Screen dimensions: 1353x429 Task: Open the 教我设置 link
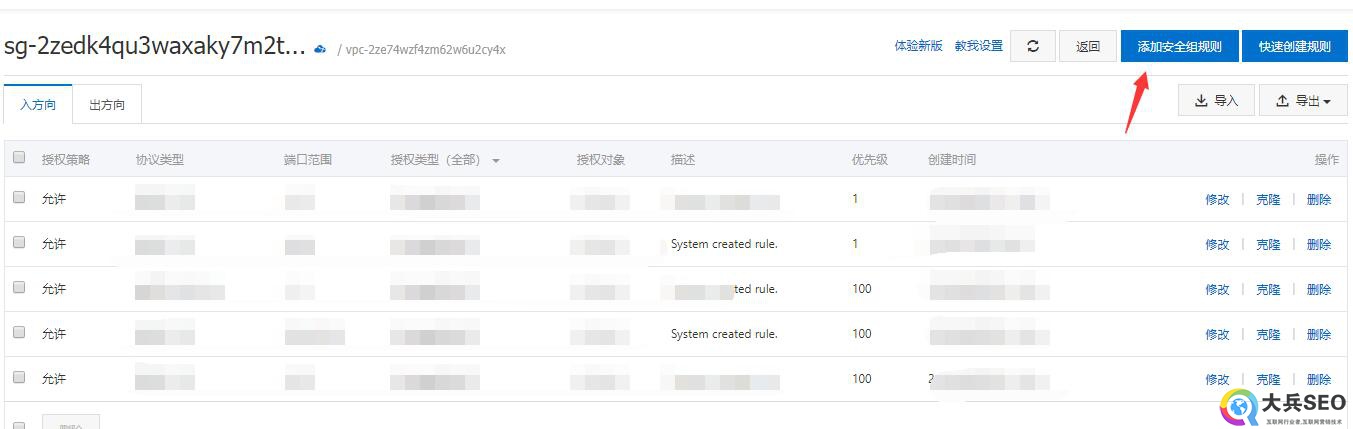pos(978,46)
